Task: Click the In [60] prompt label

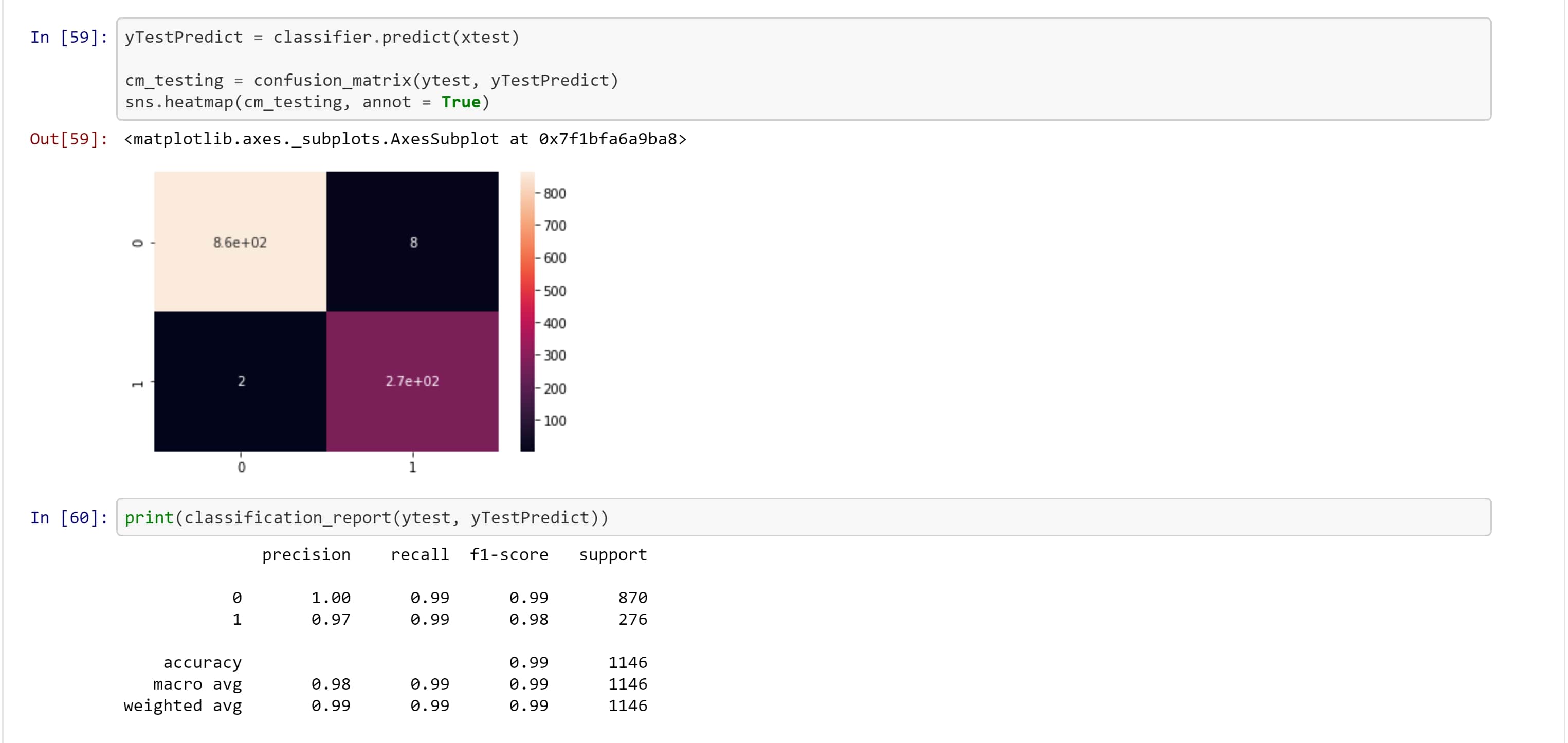Action: point(69,517)
